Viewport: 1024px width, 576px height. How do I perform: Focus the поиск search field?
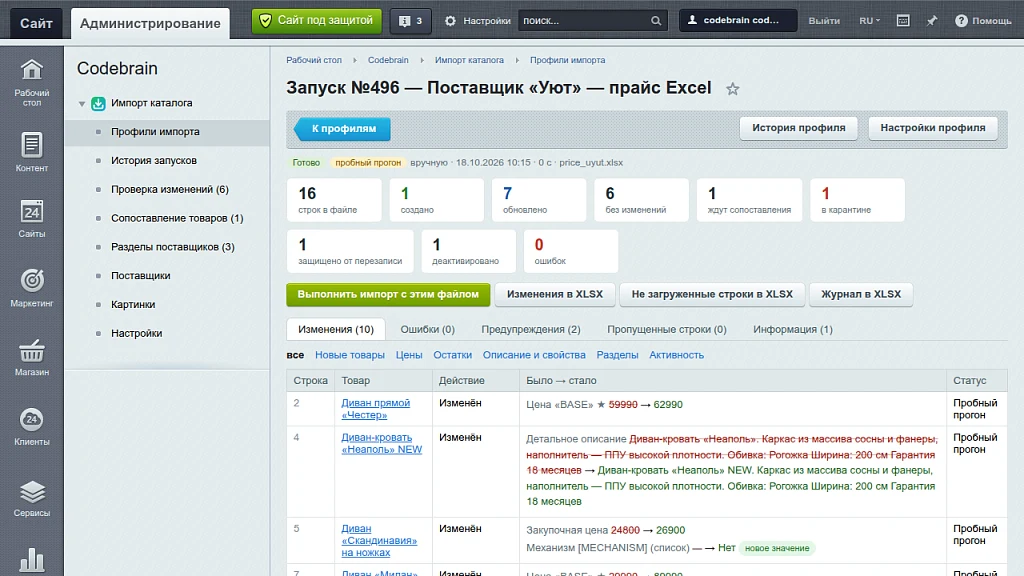click(x=584, y=21)
